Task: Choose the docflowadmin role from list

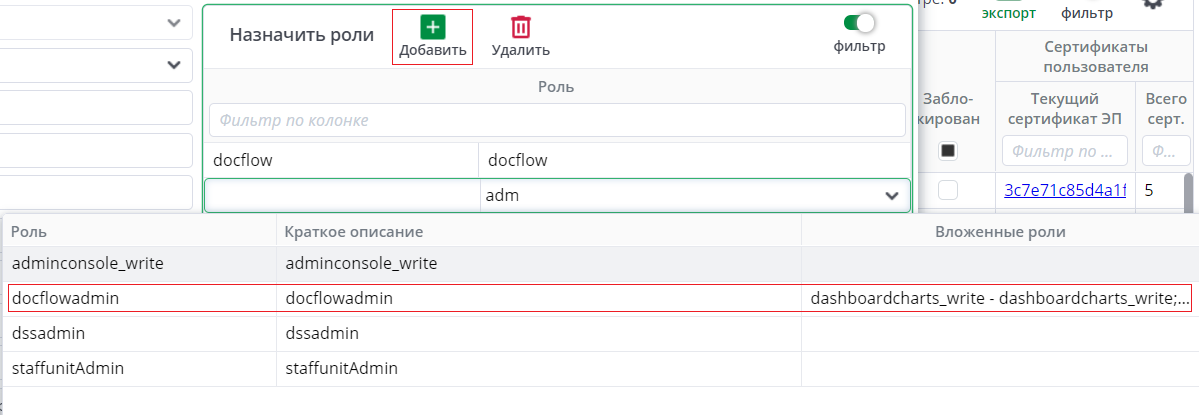Action: 72,298
